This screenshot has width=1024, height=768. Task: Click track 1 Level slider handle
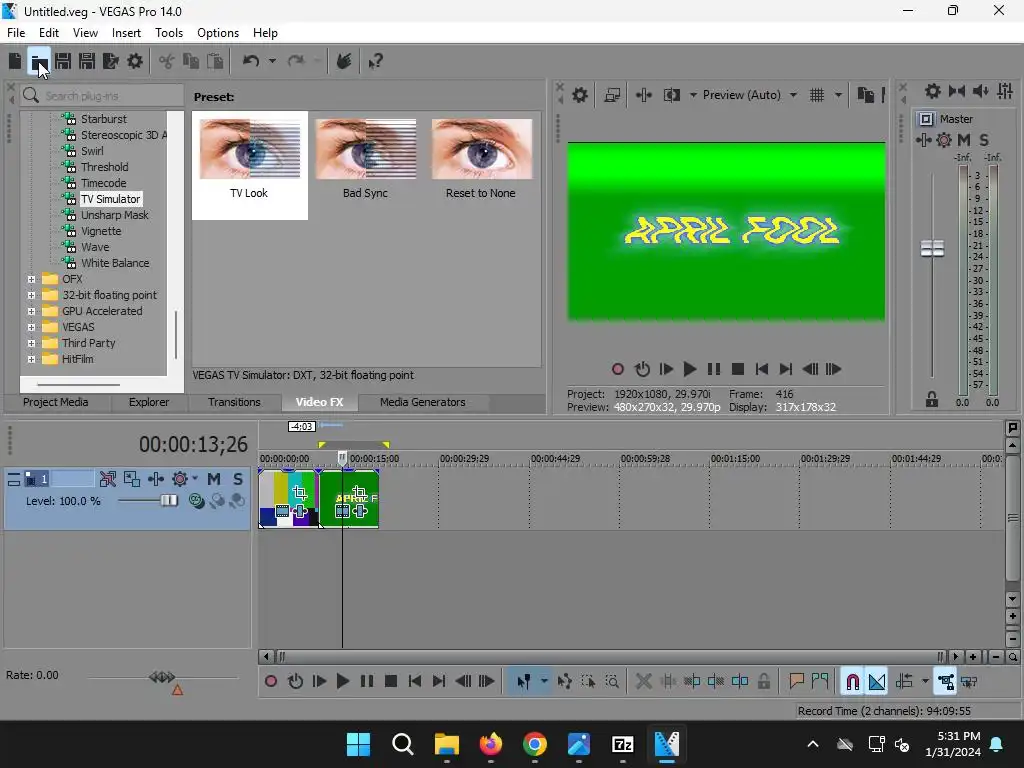coord(168,501)
